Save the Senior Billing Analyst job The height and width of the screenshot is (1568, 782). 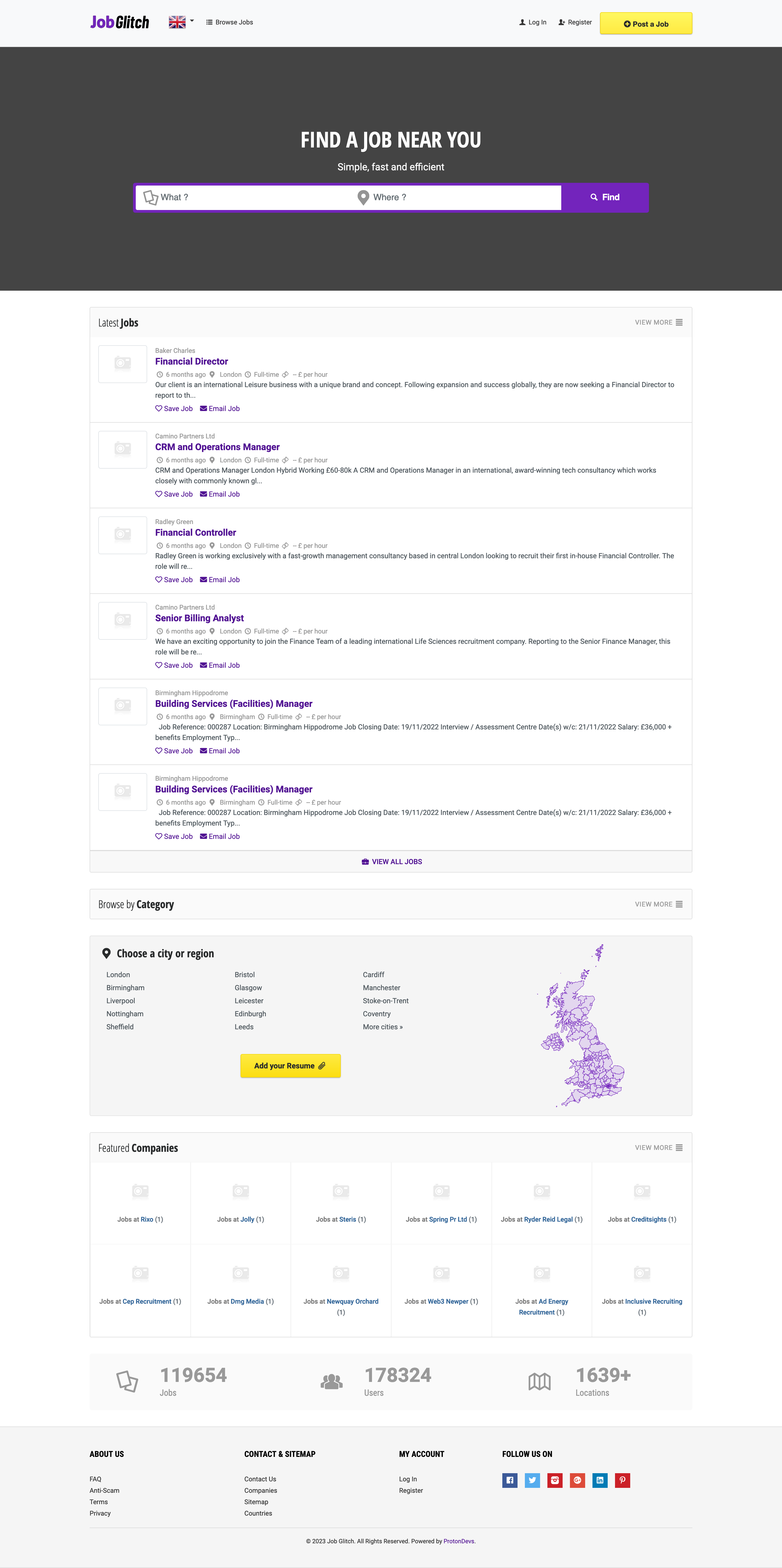(174, 665)
